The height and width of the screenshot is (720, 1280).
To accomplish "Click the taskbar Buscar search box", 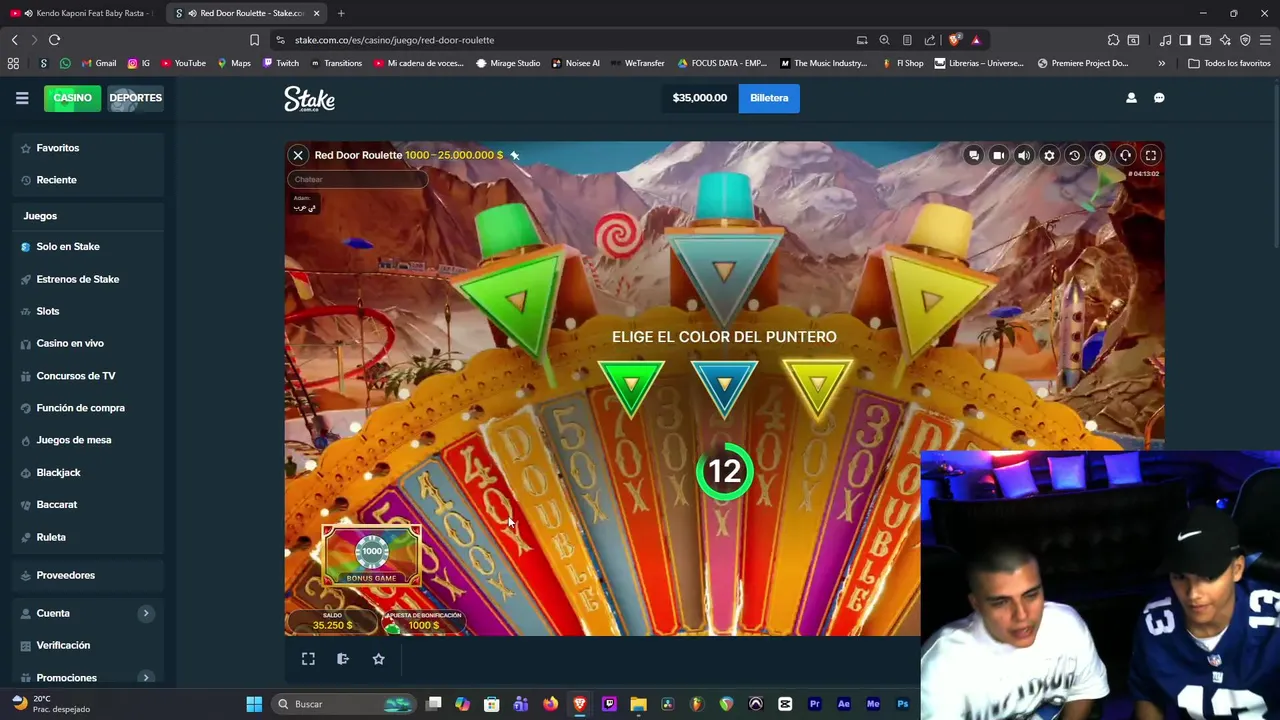I will click(343, 704).
